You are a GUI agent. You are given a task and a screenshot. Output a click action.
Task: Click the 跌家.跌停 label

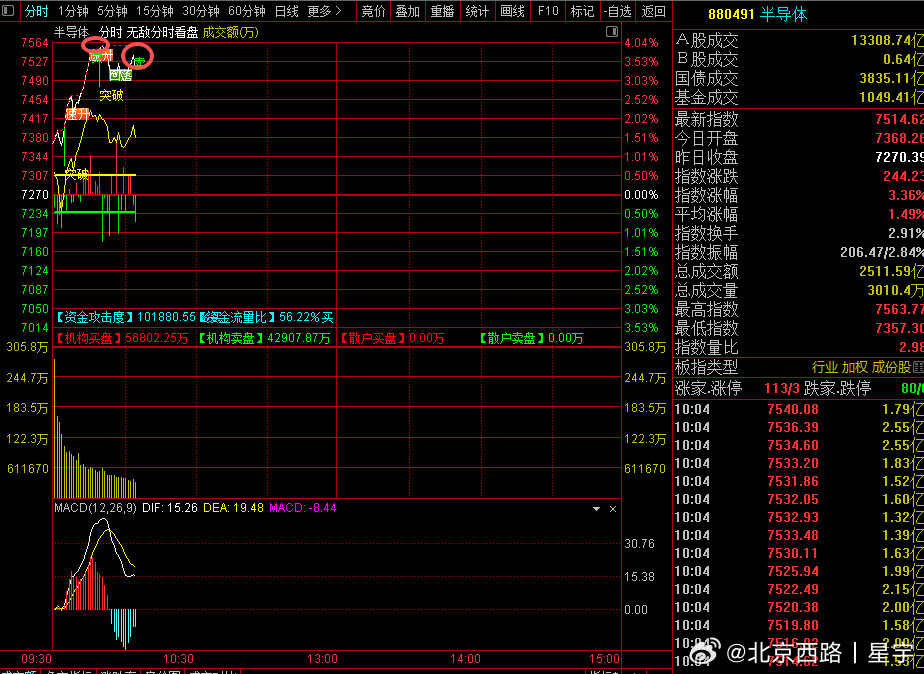click(837, 388)
